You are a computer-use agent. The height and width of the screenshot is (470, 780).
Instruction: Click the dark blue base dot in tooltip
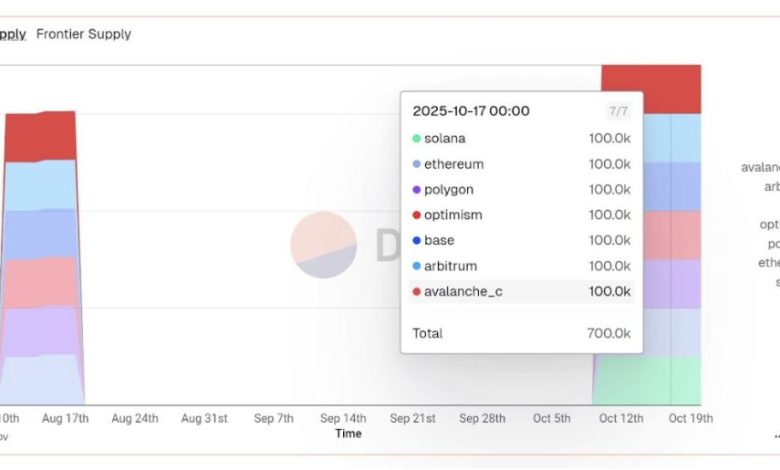[x=416, y=241]
